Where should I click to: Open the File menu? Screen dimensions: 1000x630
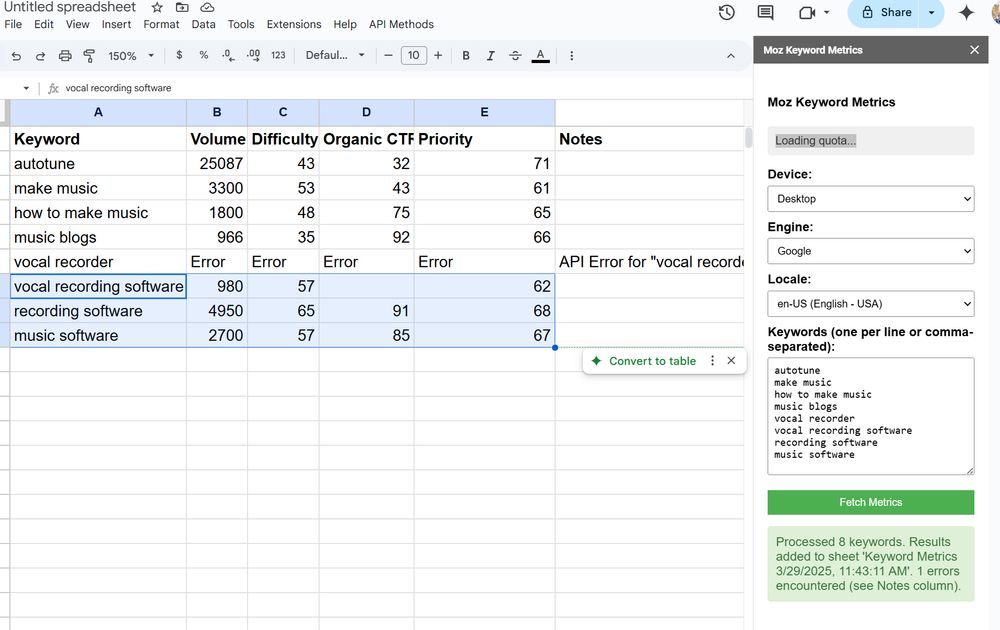(13, 24)
